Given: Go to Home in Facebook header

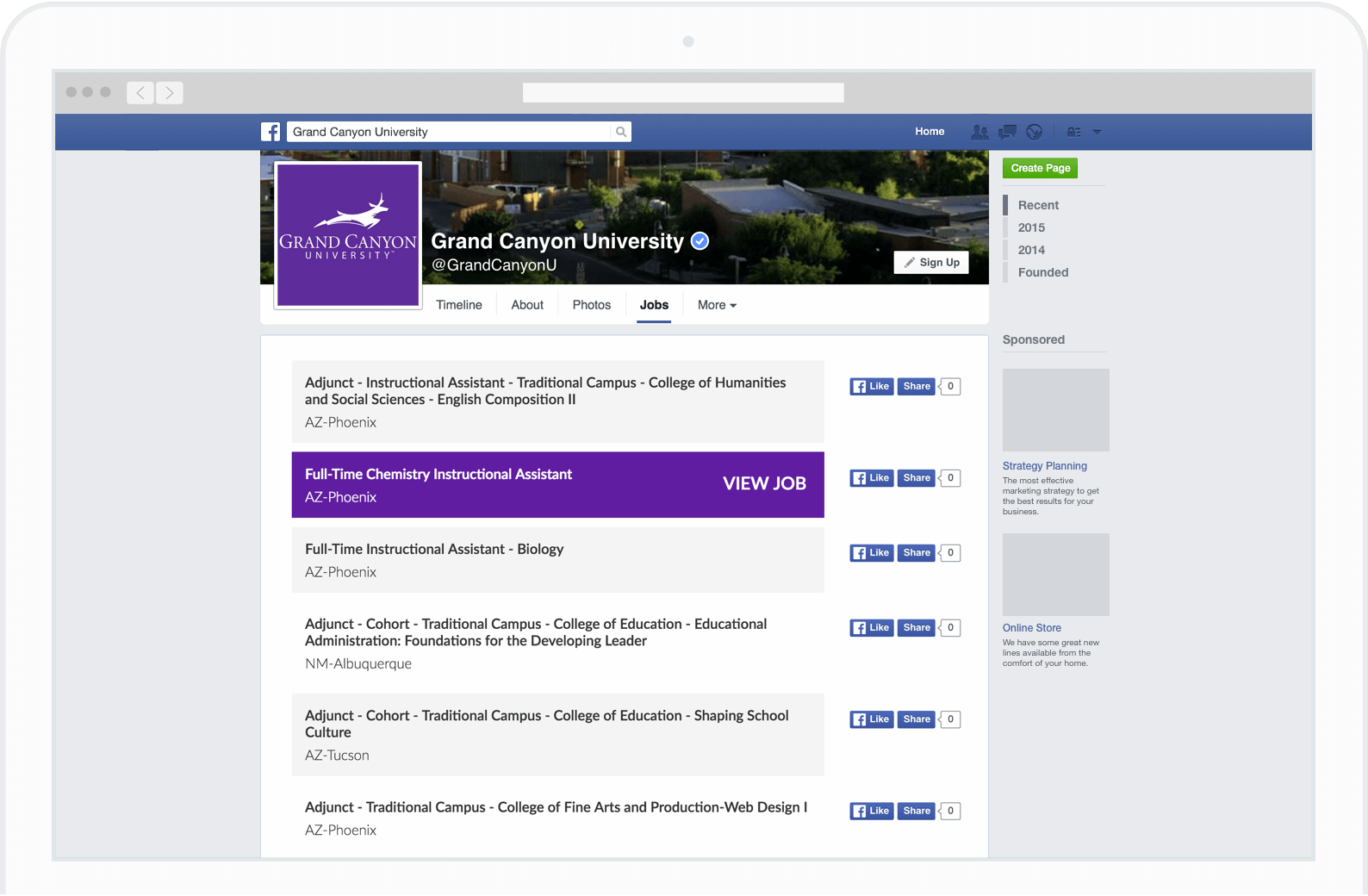Looking at the screenshot, I should tap(930, 132).
